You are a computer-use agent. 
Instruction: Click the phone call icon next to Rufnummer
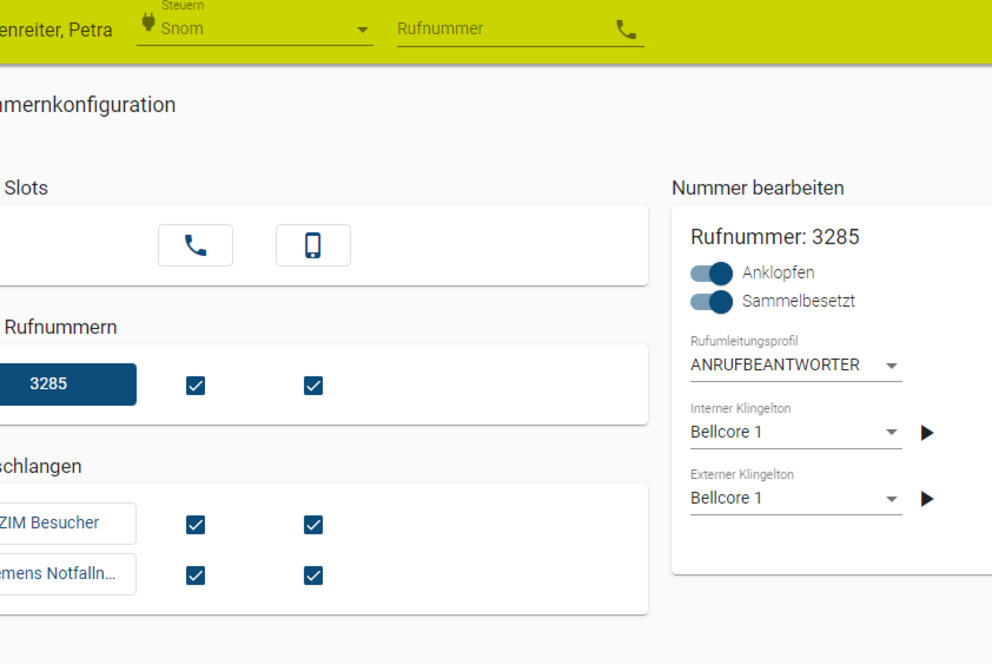point(626,29)
